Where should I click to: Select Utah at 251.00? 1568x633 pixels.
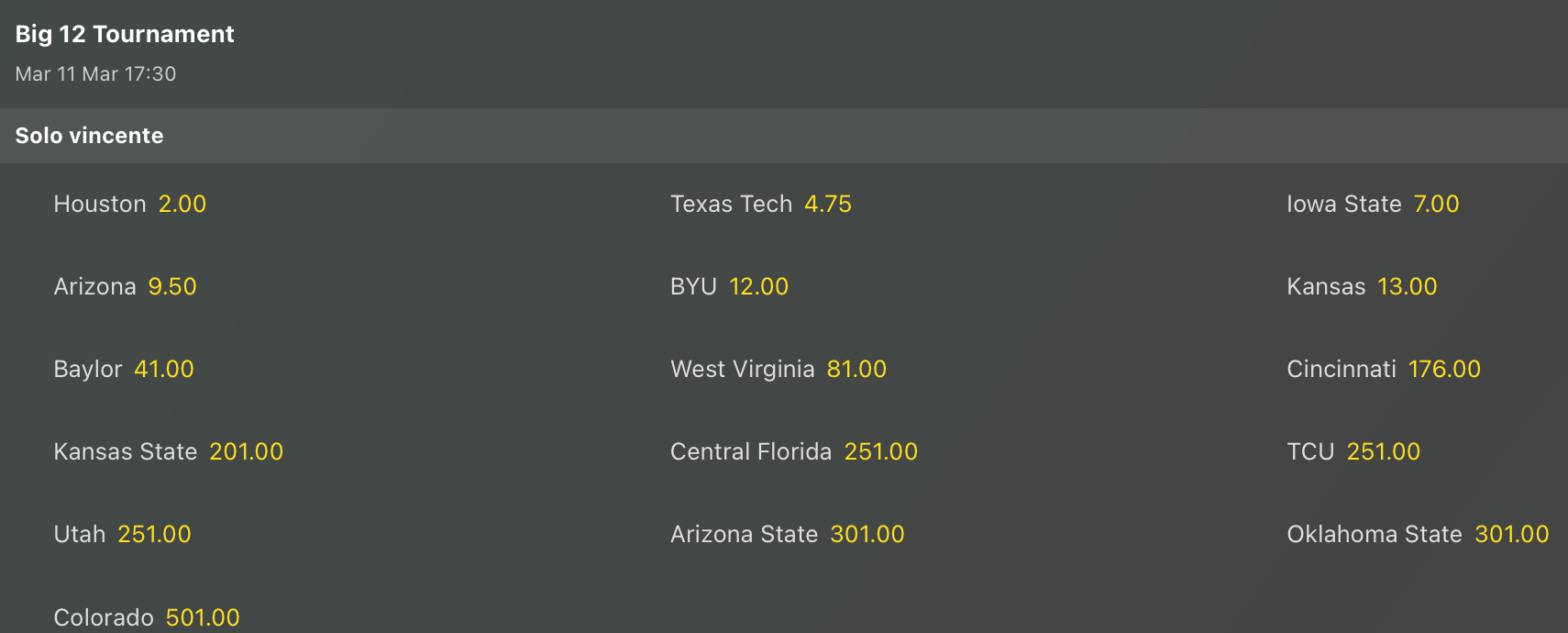[x=154, y=534]
